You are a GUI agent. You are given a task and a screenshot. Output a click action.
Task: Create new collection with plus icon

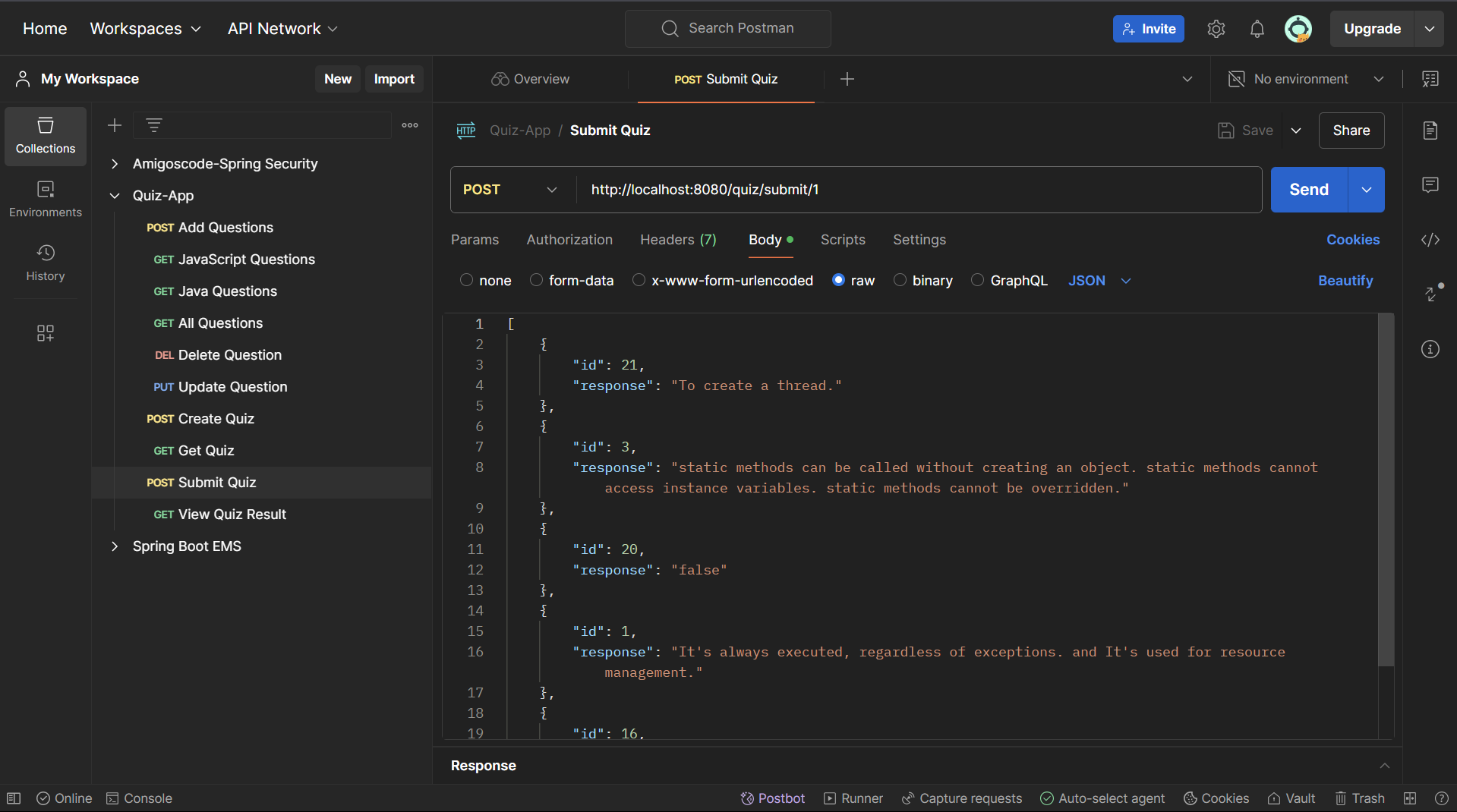[115, 125]
